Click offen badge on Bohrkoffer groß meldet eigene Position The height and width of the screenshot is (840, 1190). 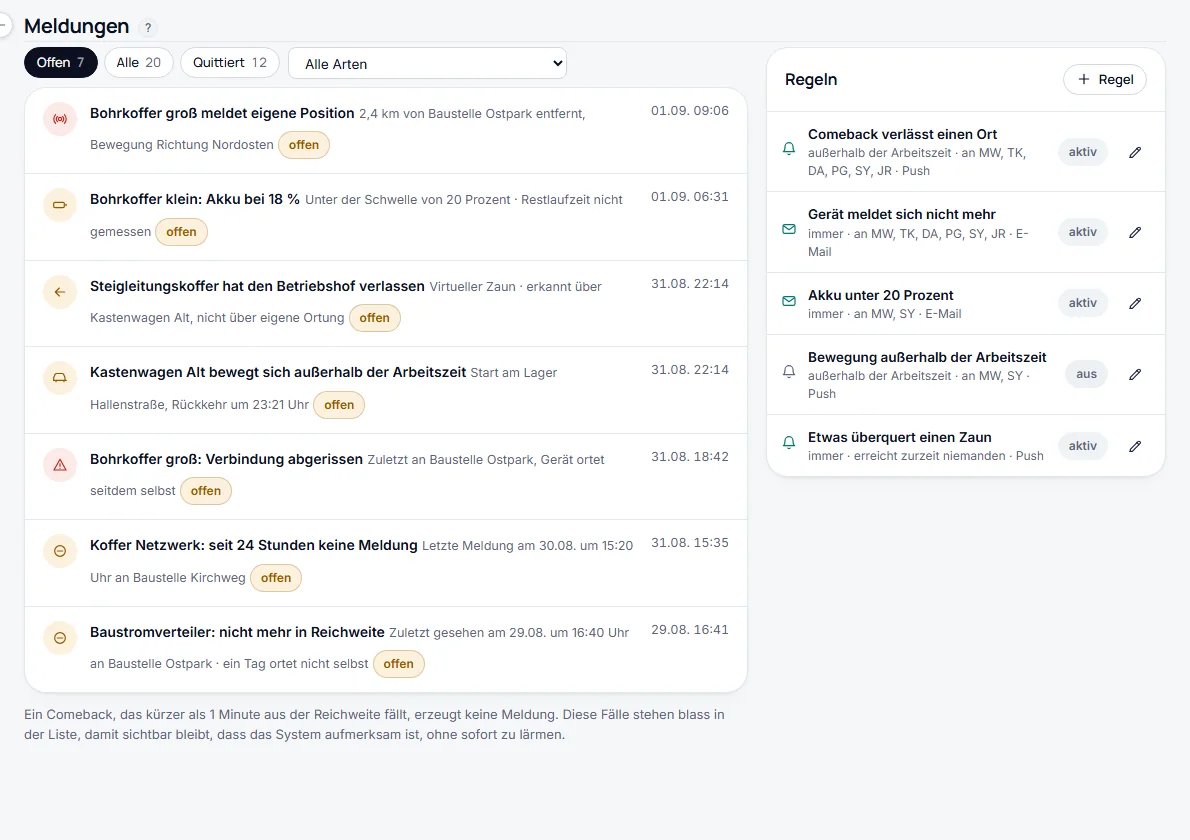(304, 145)
